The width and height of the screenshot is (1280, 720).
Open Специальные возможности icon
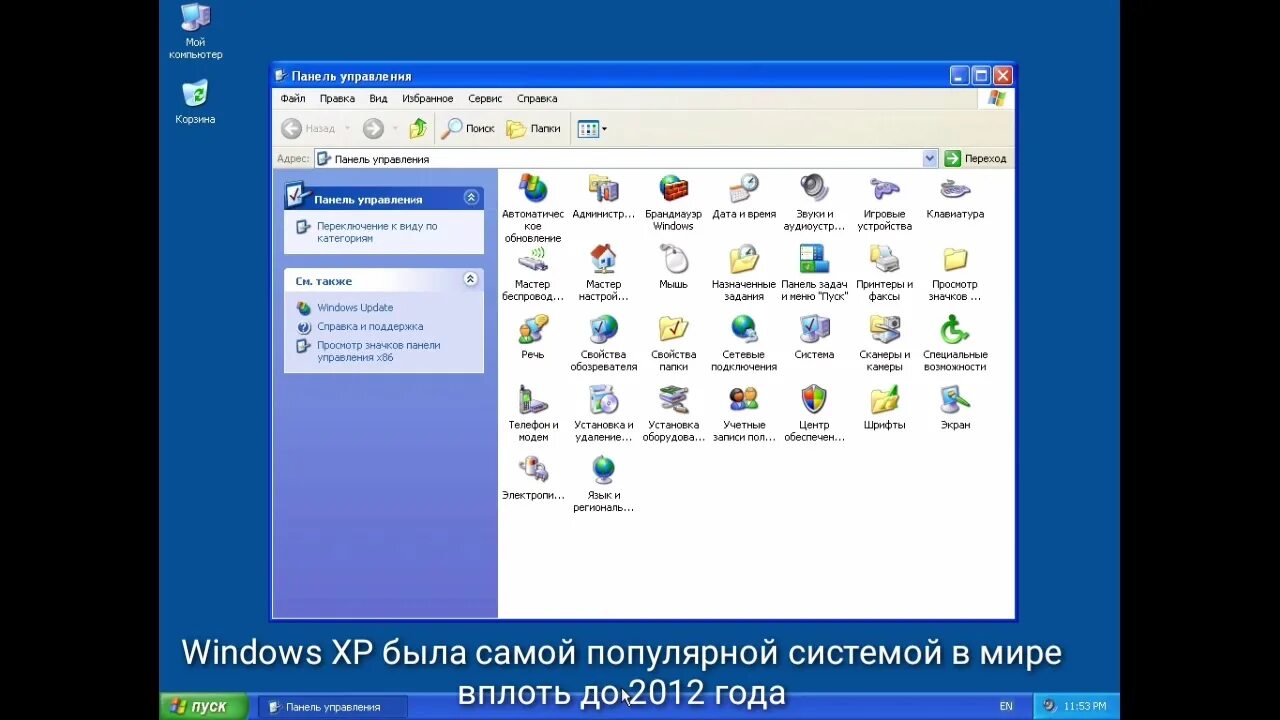tap(955, 329)
